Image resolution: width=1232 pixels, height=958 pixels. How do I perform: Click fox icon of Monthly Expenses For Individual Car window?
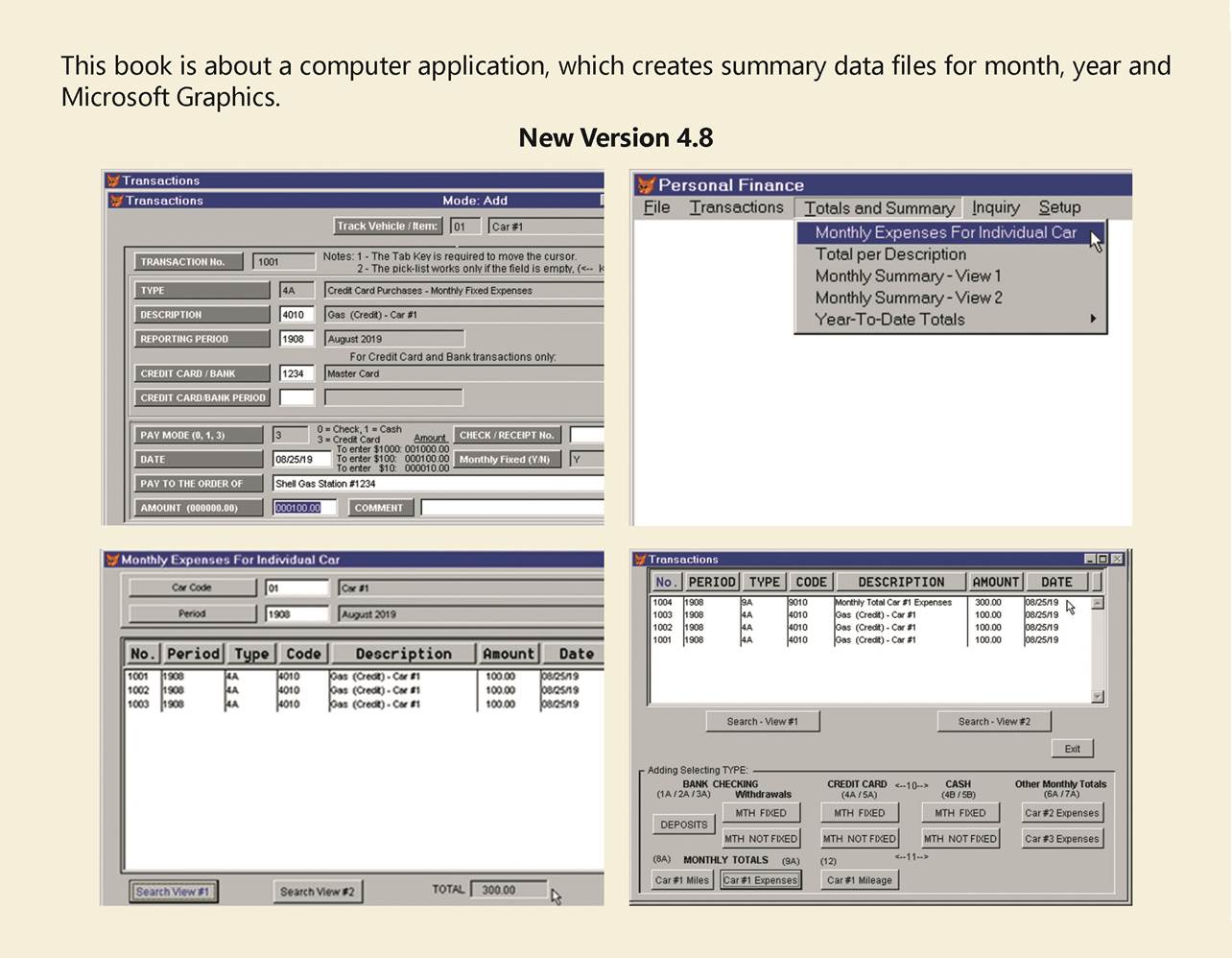(111, 560)
